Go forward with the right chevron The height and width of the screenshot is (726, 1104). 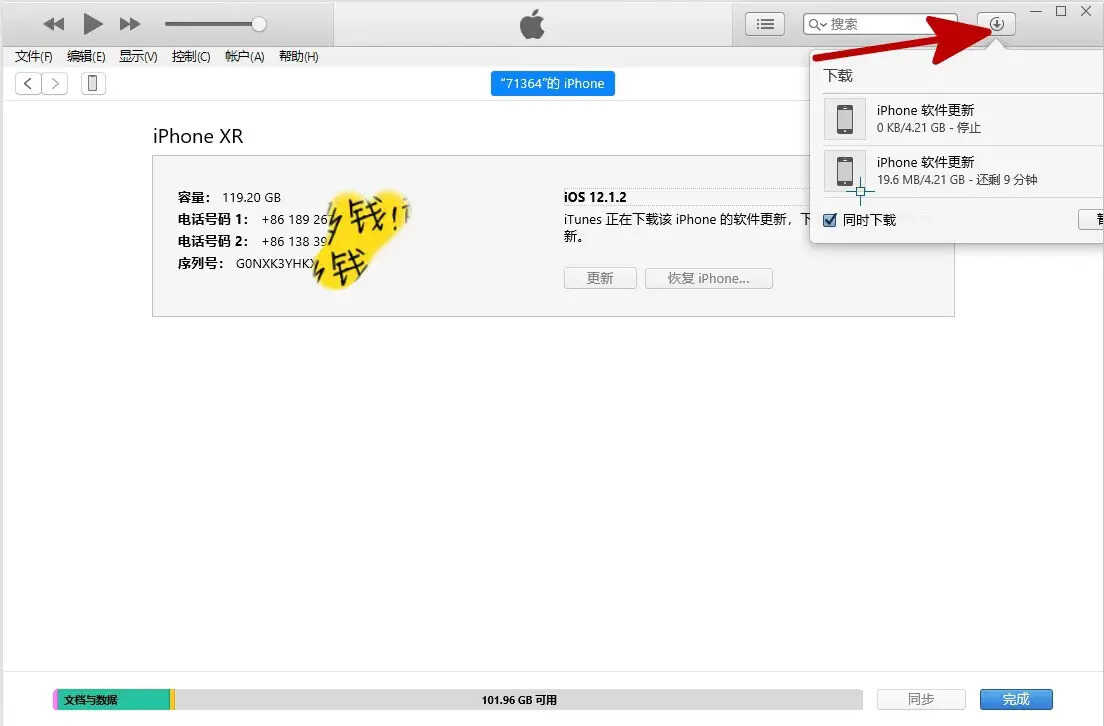pos(55,84)
